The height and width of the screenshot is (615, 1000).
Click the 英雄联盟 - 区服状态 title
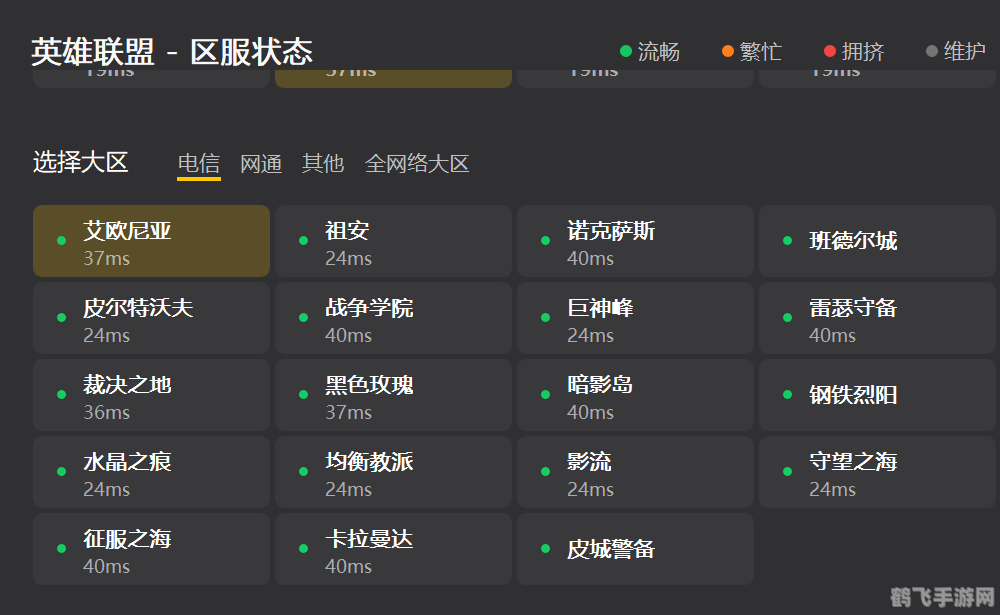(171, 52)
